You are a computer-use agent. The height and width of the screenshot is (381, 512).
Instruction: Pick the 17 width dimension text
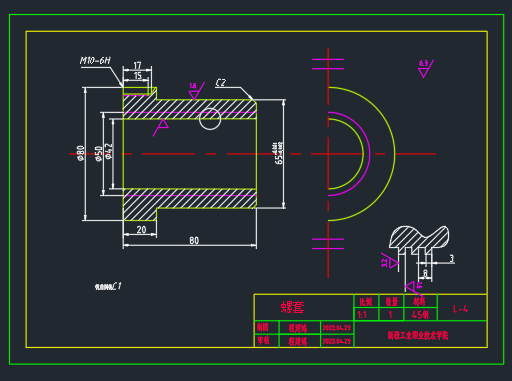(x=137, y=65)
